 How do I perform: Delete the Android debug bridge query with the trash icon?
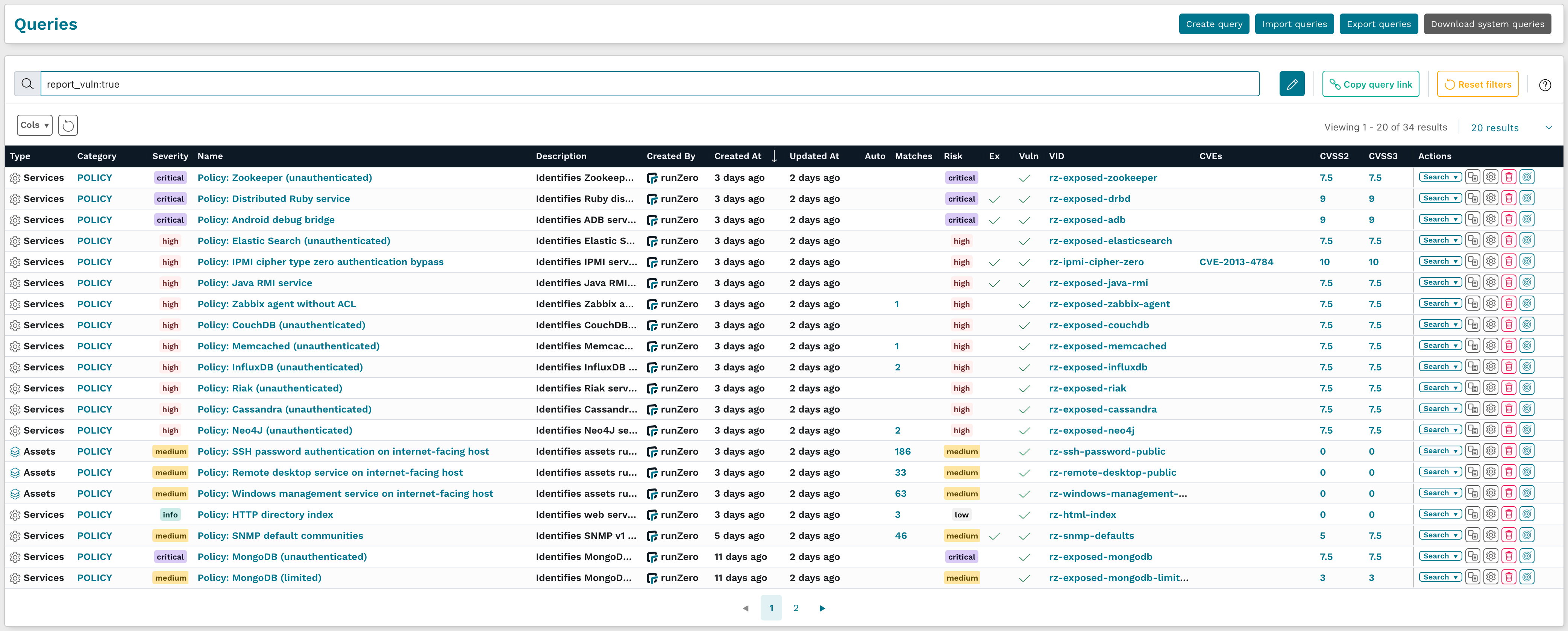(1509, 219)
